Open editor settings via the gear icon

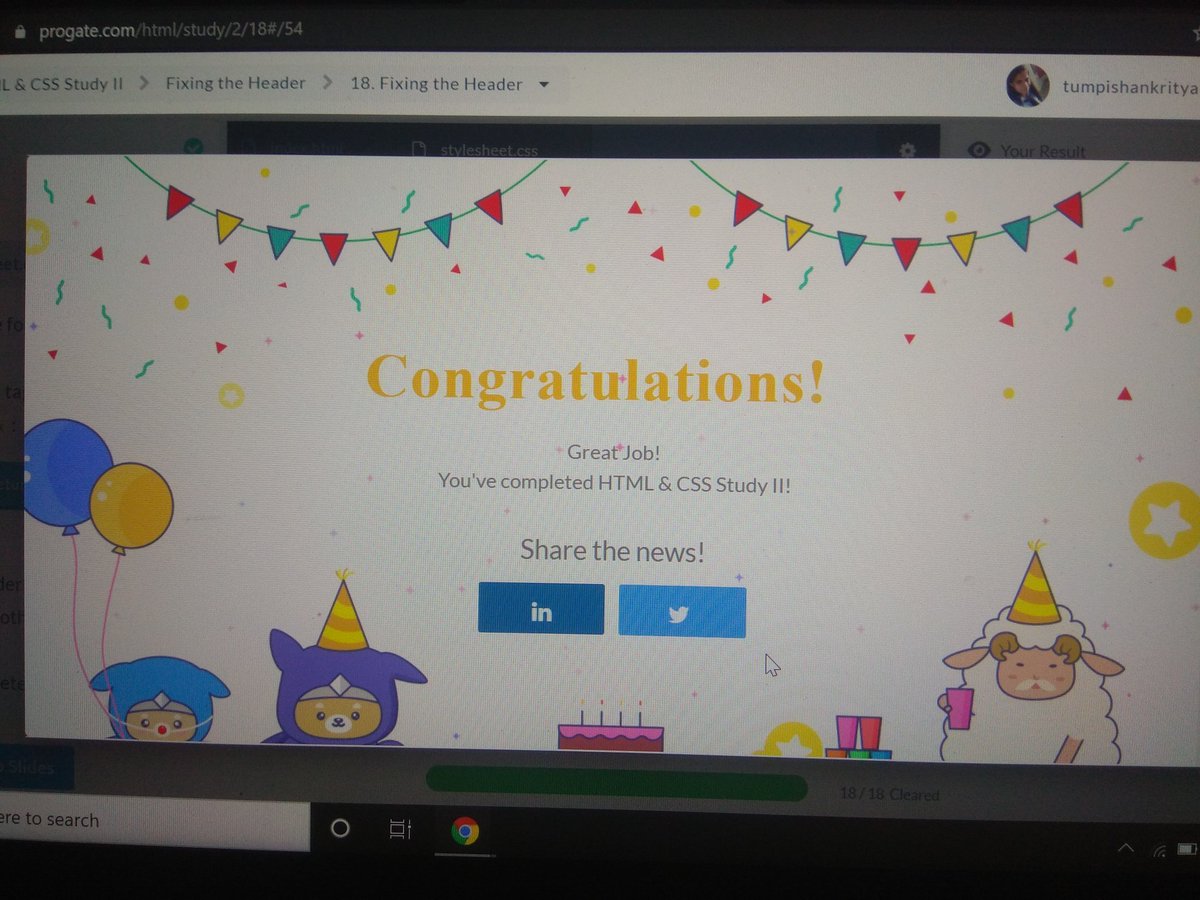(906, 150)
